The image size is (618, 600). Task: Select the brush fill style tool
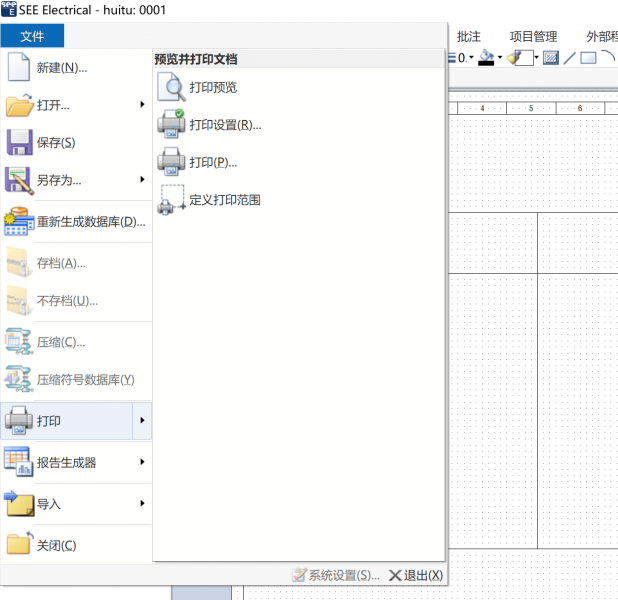click(x=515, y=58)
